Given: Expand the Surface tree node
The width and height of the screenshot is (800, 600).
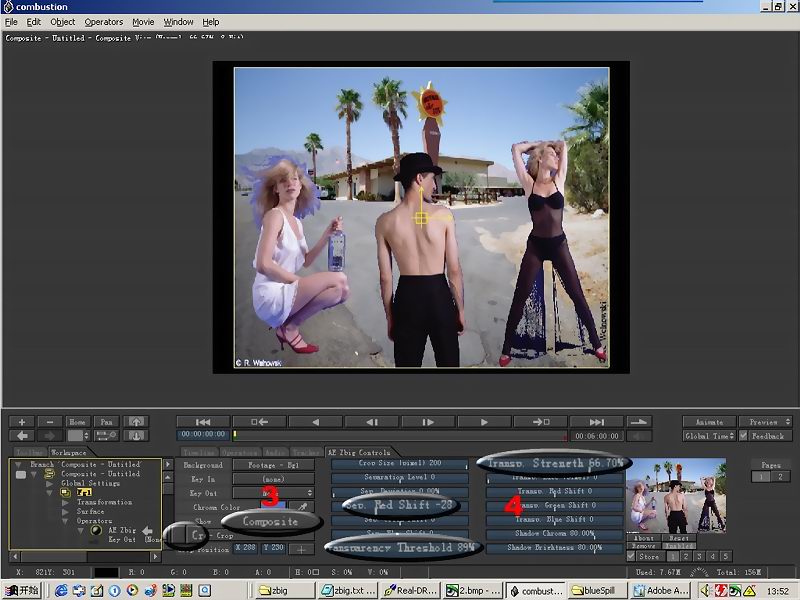Looking at the screenshot, I should [65, 511].
